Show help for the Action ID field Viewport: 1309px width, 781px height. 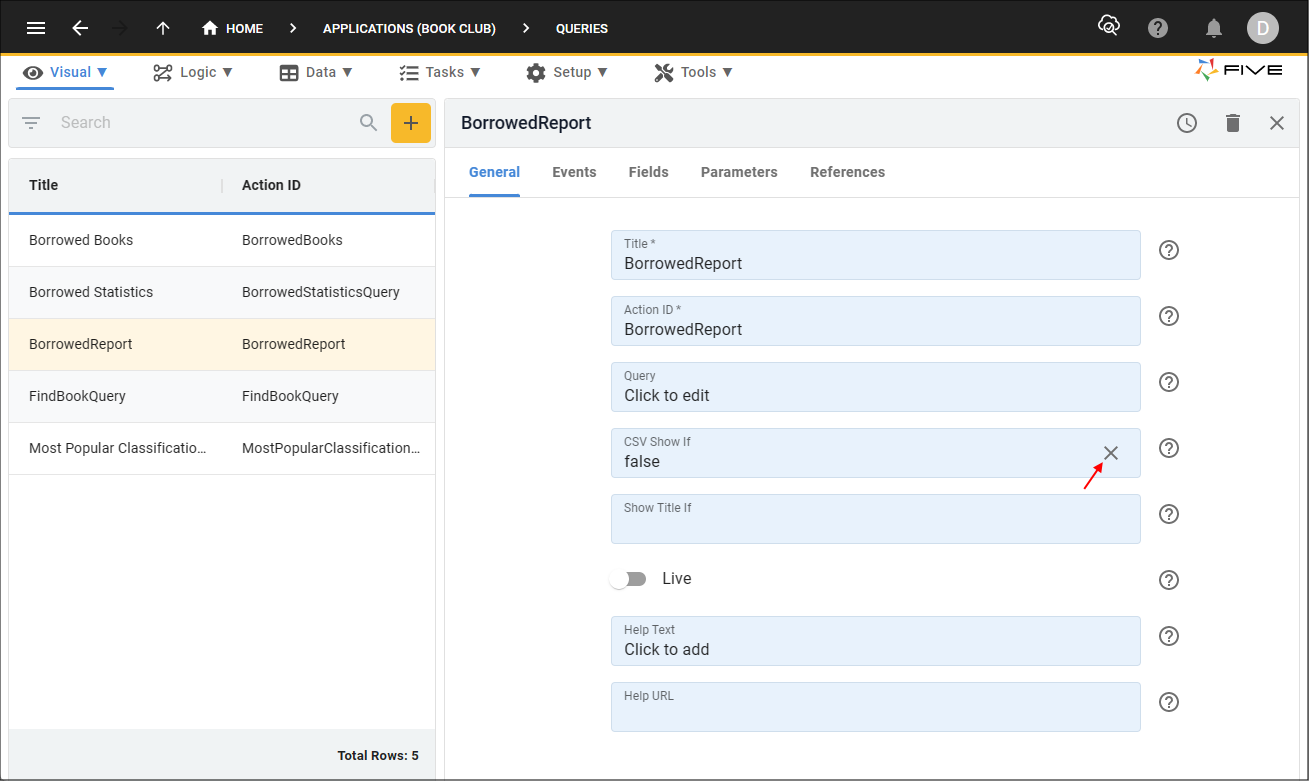click(1169, 316)
